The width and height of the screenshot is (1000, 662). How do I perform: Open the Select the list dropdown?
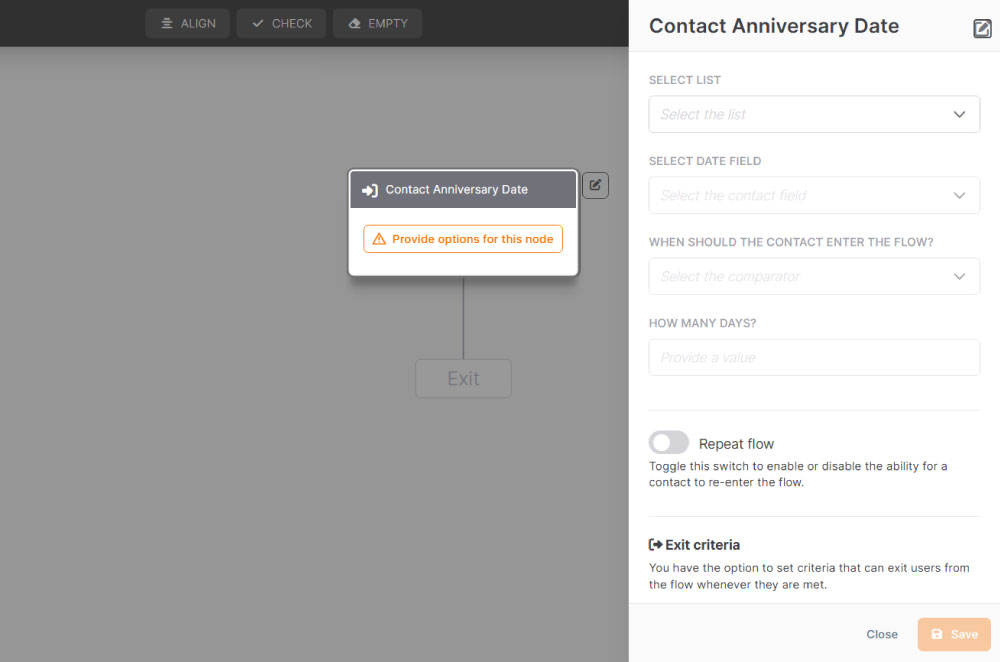coord(814,114)
